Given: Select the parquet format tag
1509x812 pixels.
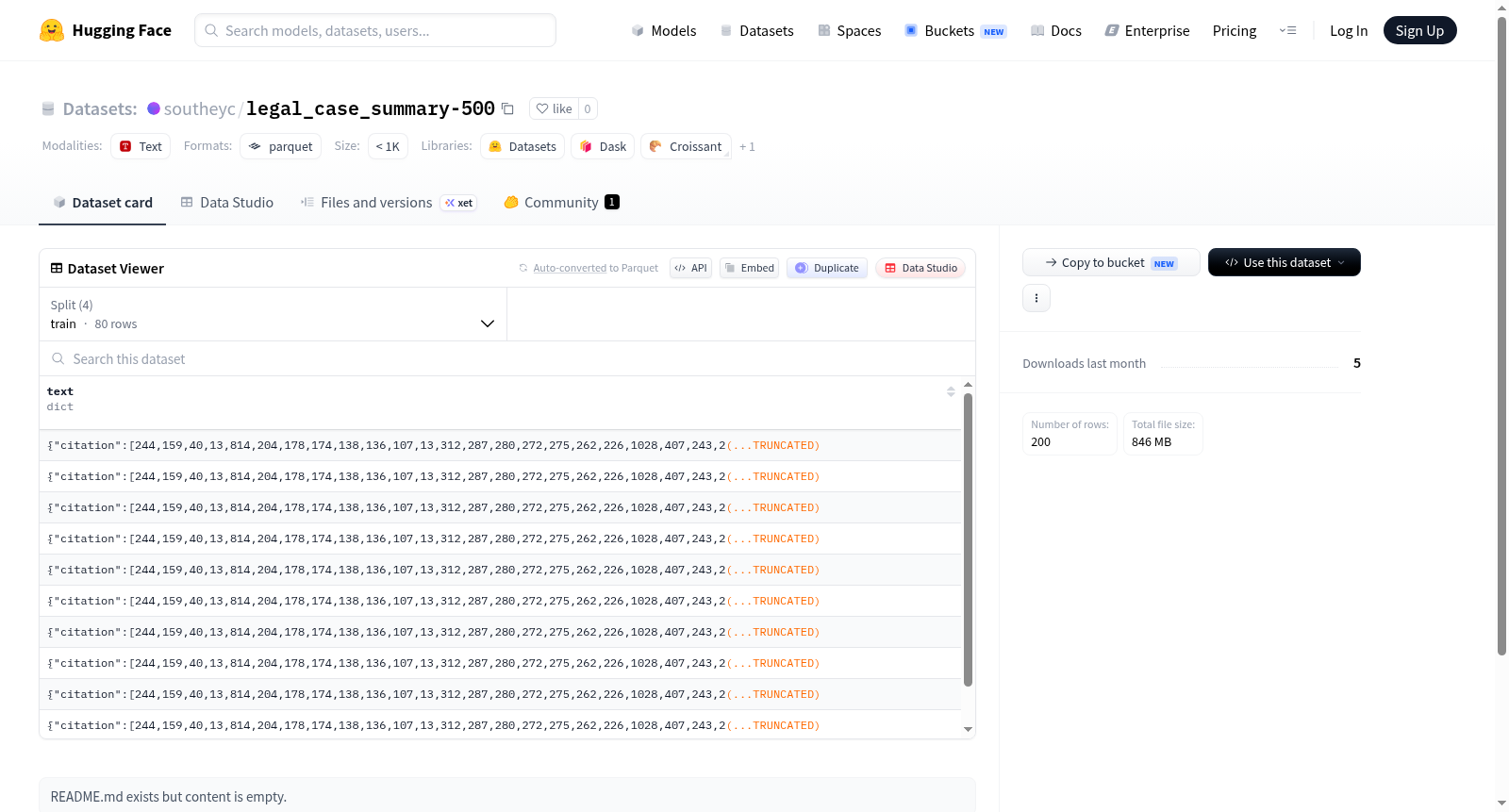Looking at the screenshot, I should (281, 146).
